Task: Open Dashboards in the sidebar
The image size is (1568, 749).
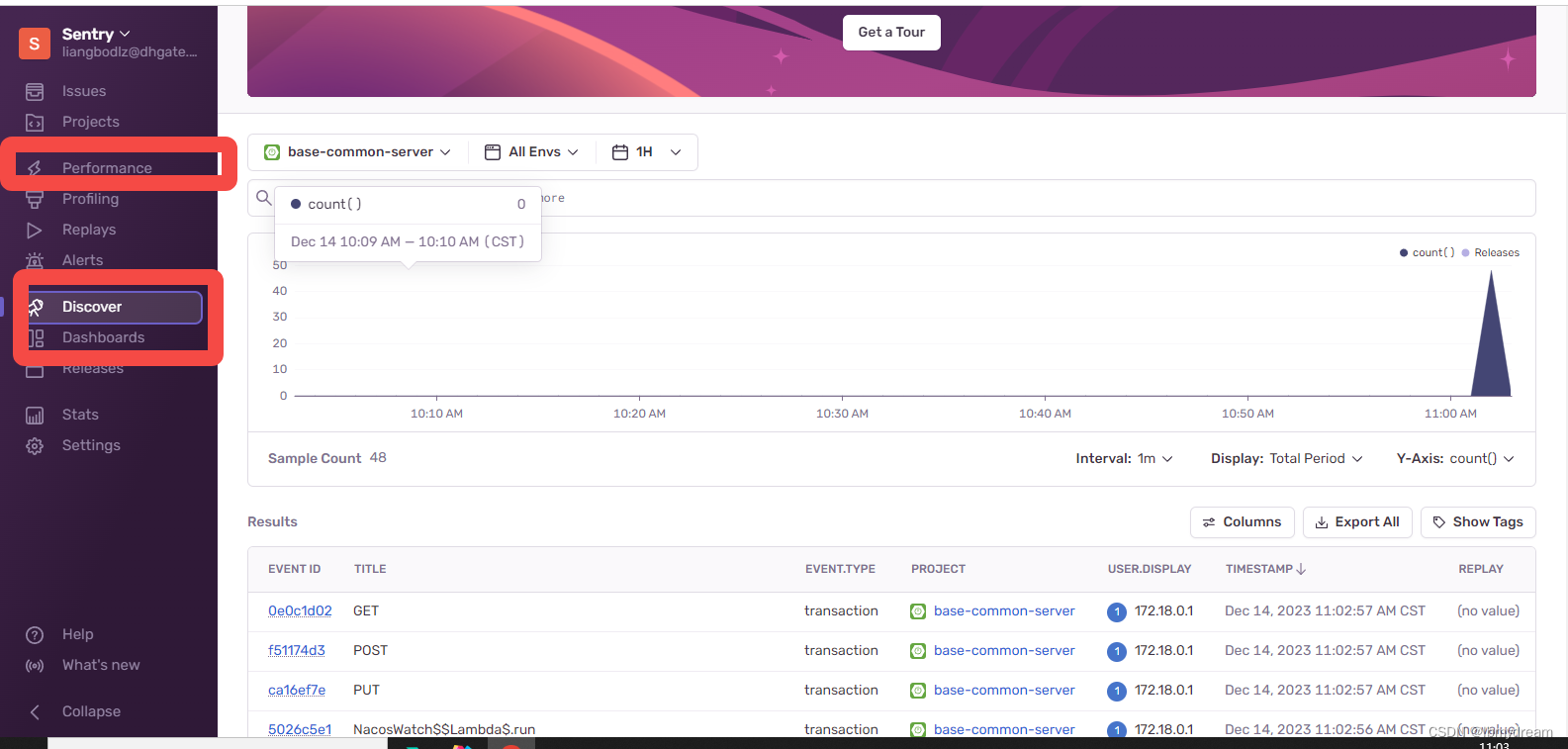Action: 103,338
